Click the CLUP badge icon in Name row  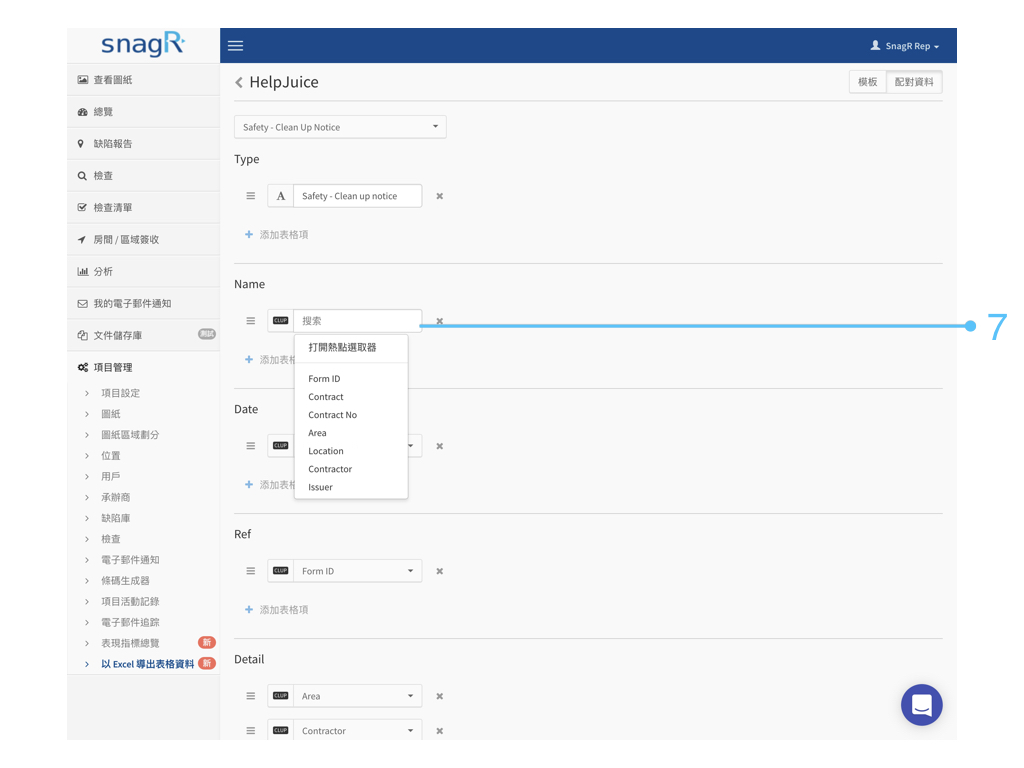click(x=281, y=321)
